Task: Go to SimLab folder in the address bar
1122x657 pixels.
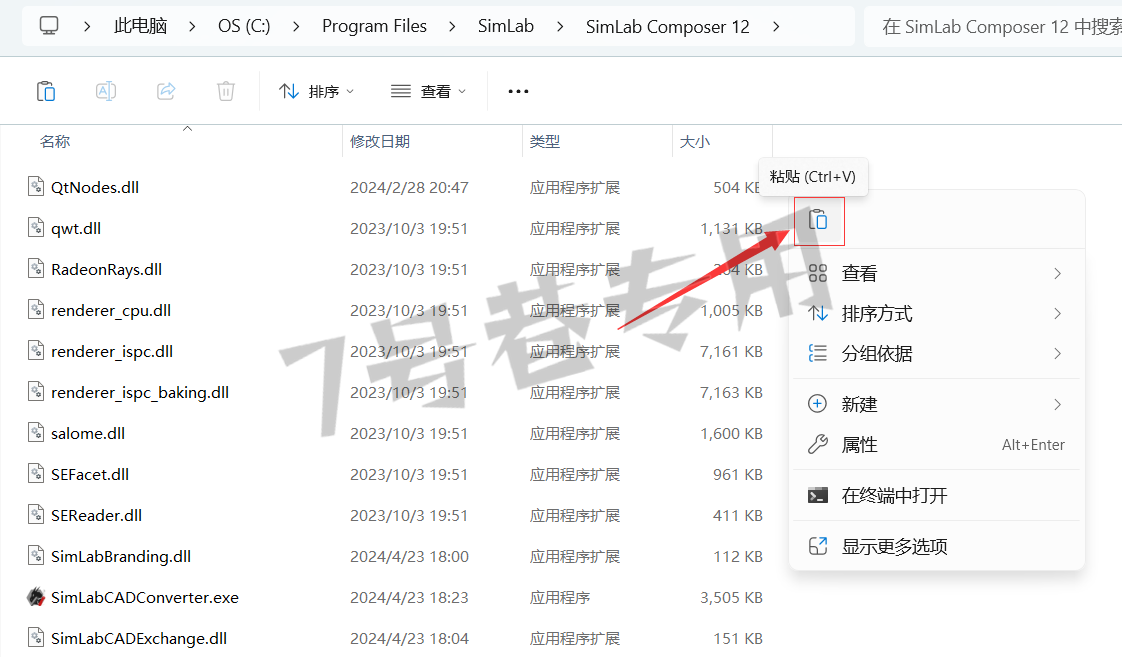Action: (506, 26)
